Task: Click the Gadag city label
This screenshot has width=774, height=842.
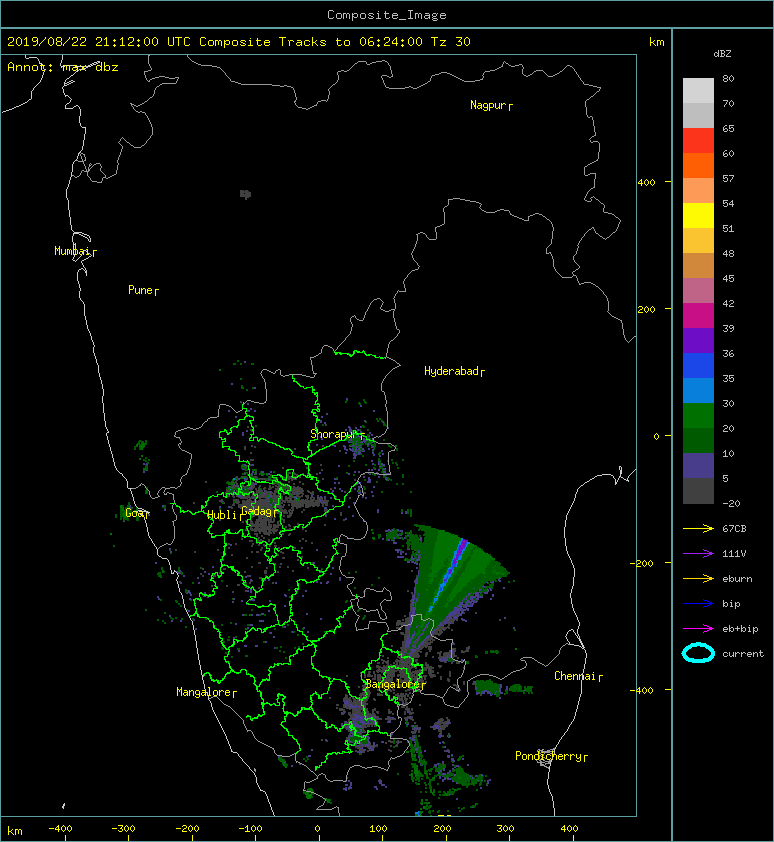Action: (x=257, y=511)
